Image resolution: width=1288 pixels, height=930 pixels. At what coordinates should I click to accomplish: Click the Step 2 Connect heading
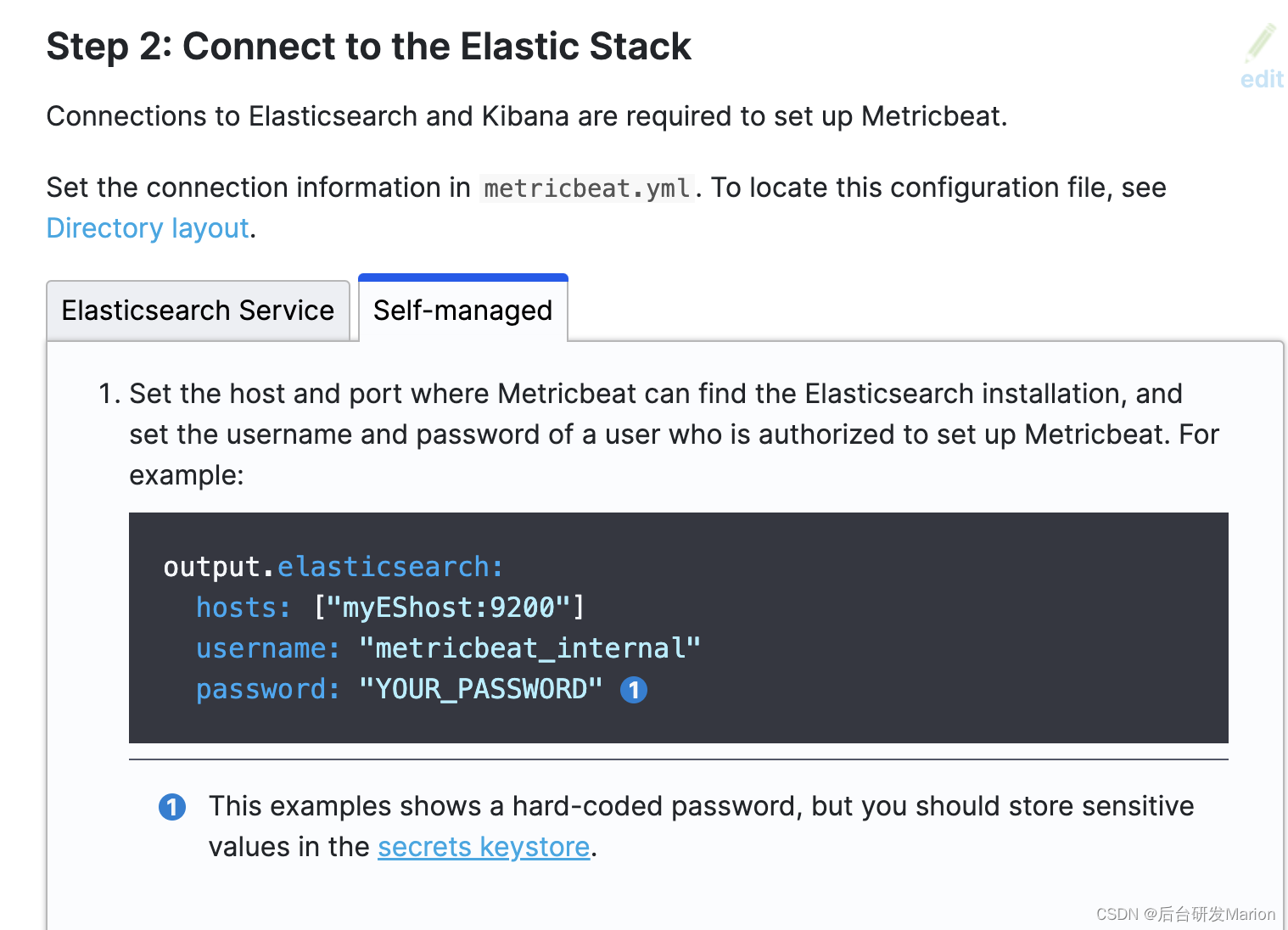coord(369,46)
